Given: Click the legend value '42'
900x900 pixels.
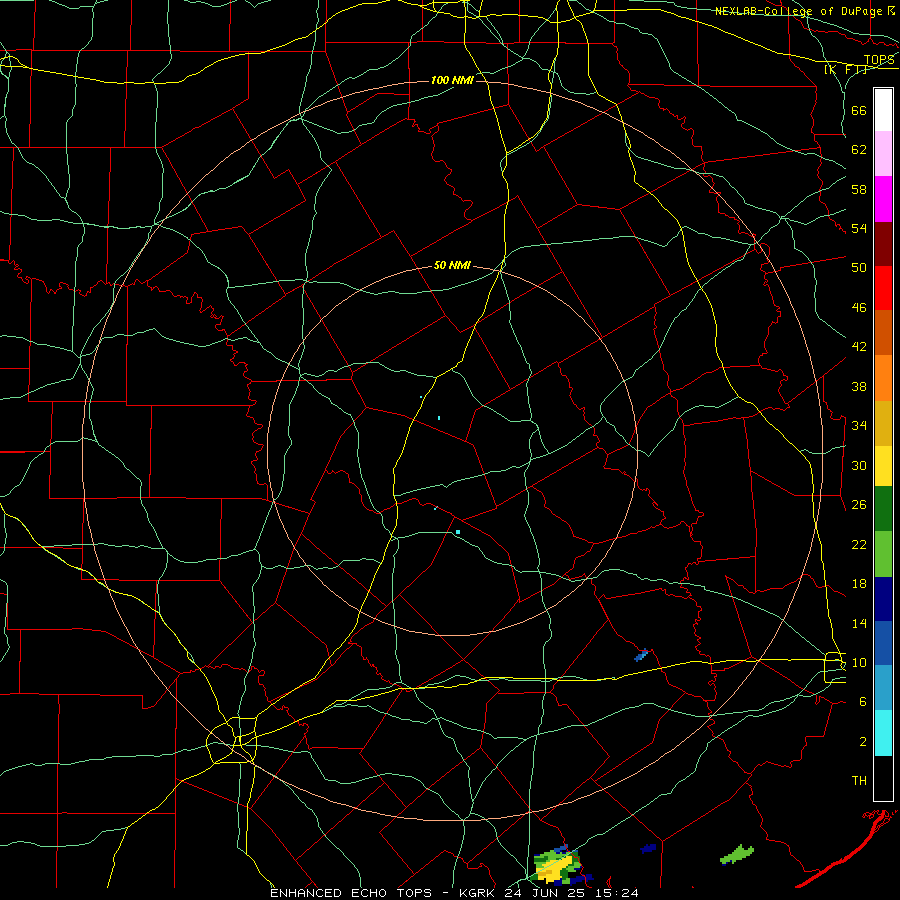Looking at the screenshot, I should [x=859, y=346].
